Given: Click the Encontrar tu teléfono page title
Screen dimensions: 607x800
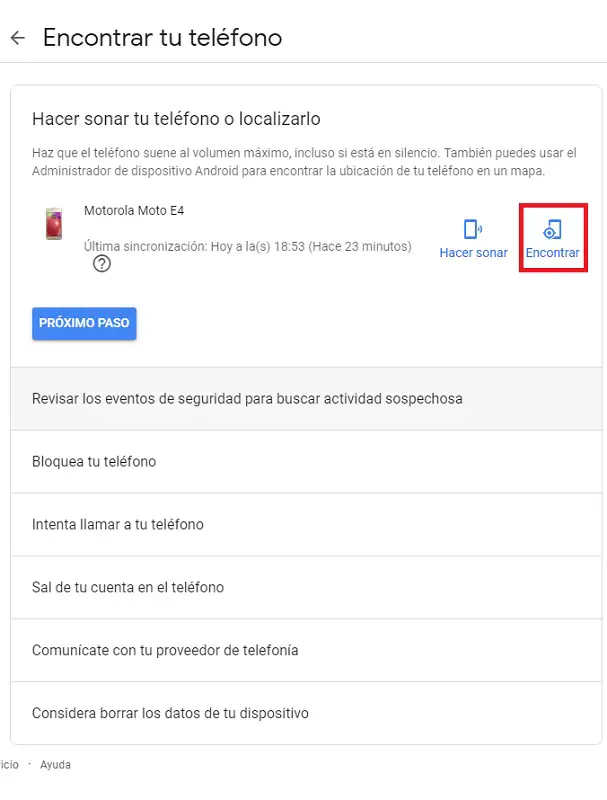Looking at the screenshot, I should pyautogui.click(x=162, y=38).
